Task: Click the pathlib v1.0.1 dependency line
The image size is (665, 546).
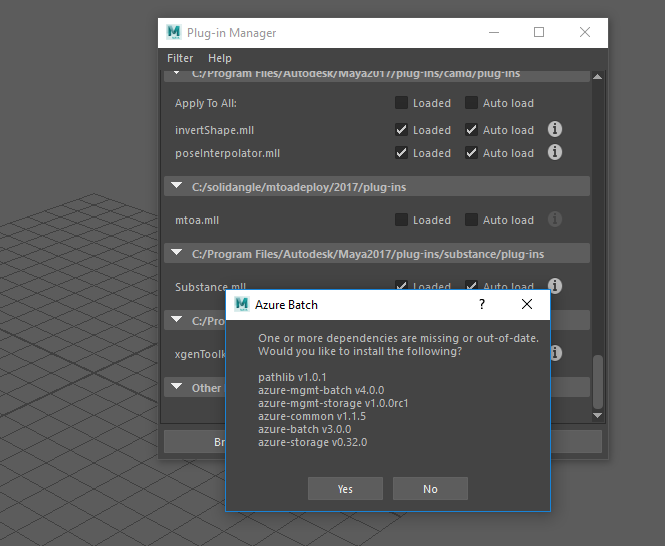Action: pos(292,377)
